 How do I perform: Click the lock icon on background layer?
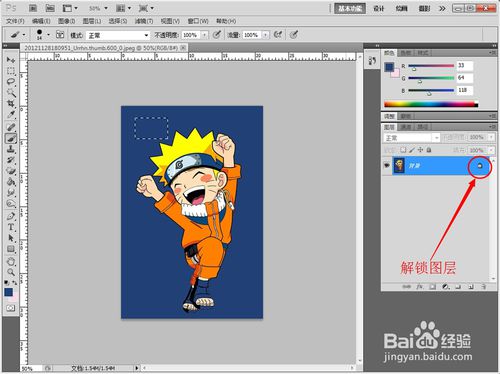(480, 166)
